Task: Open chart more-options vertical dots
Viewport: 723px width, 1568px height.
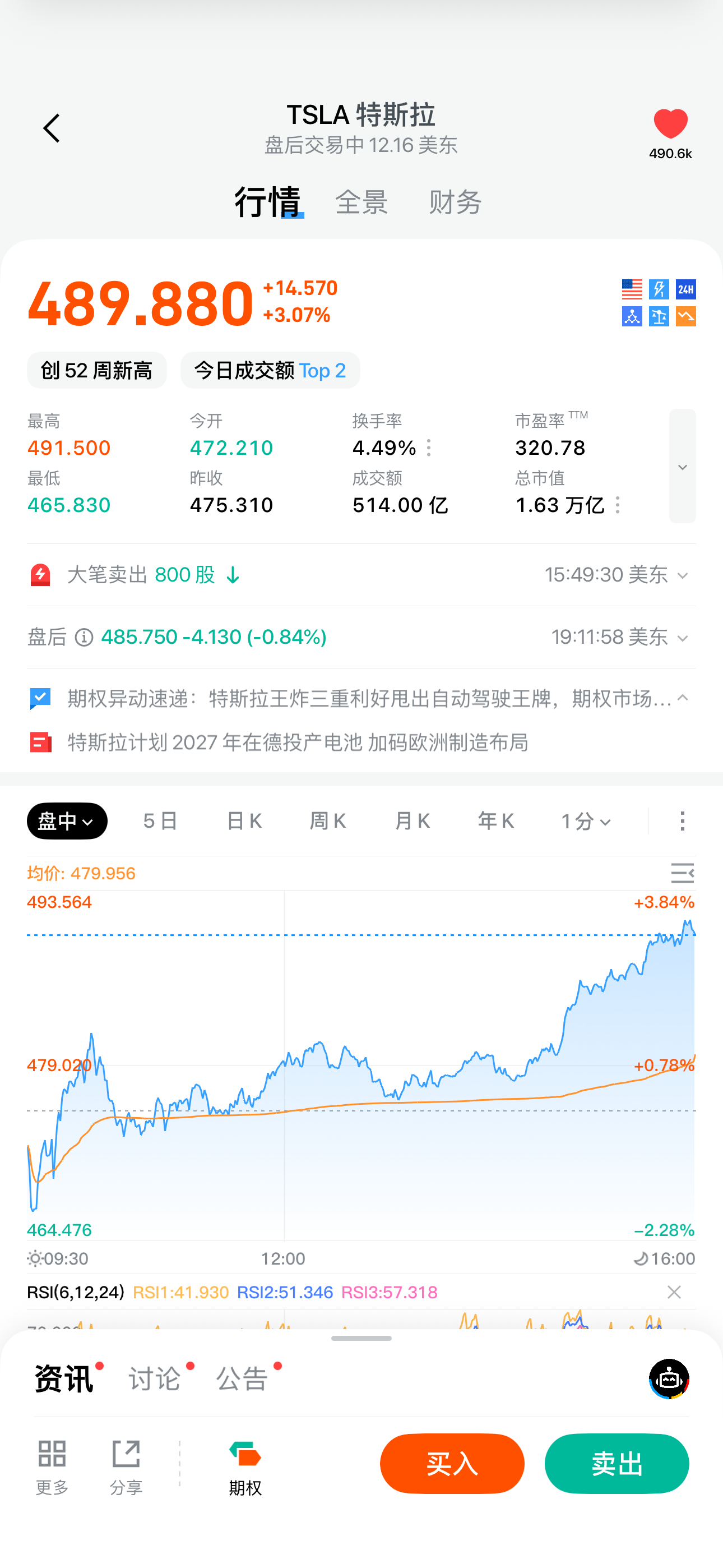Action: pyautogui.click(x=682, y=821)
